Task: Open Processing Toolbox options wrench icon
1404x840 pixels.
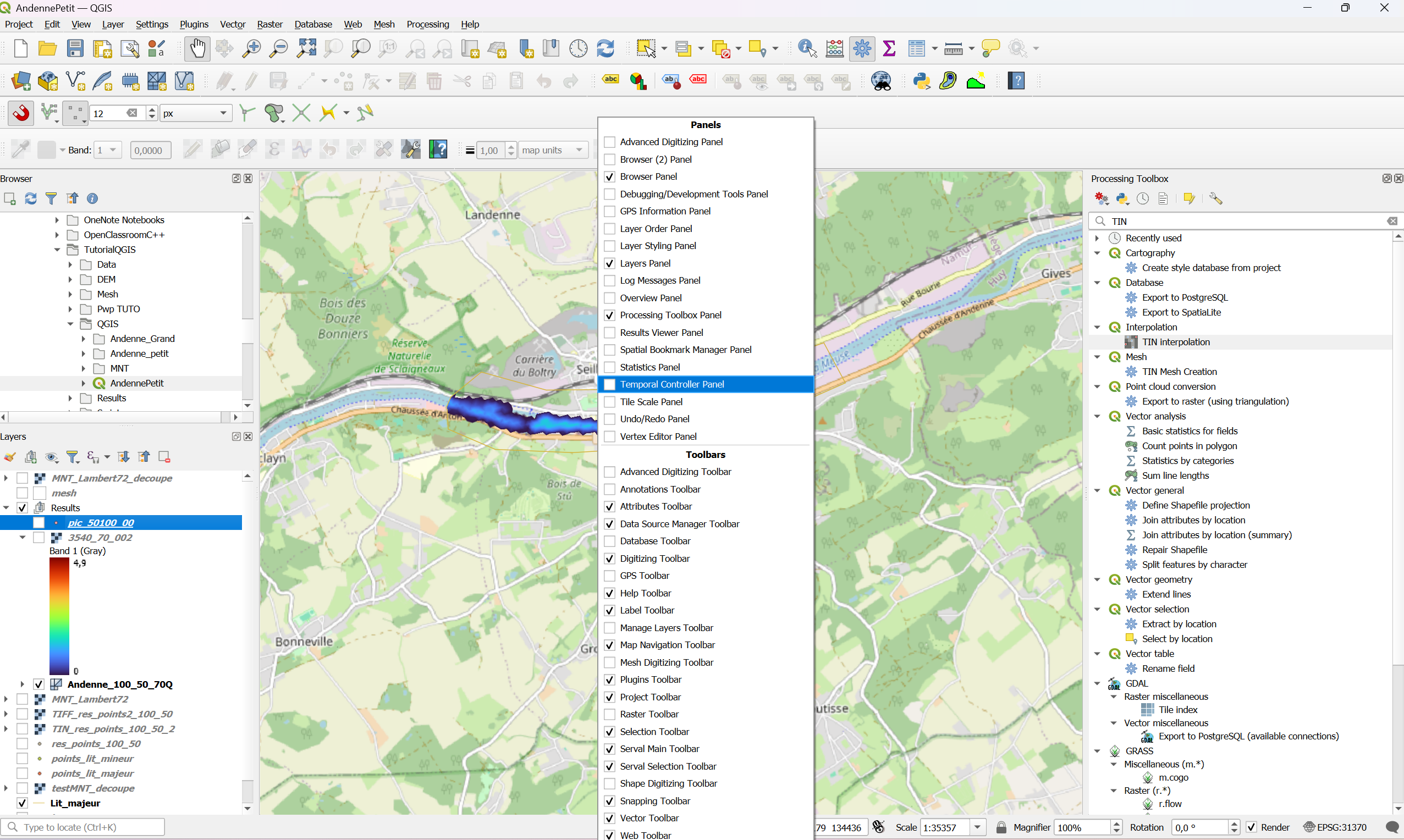Action: point(1215,198)
